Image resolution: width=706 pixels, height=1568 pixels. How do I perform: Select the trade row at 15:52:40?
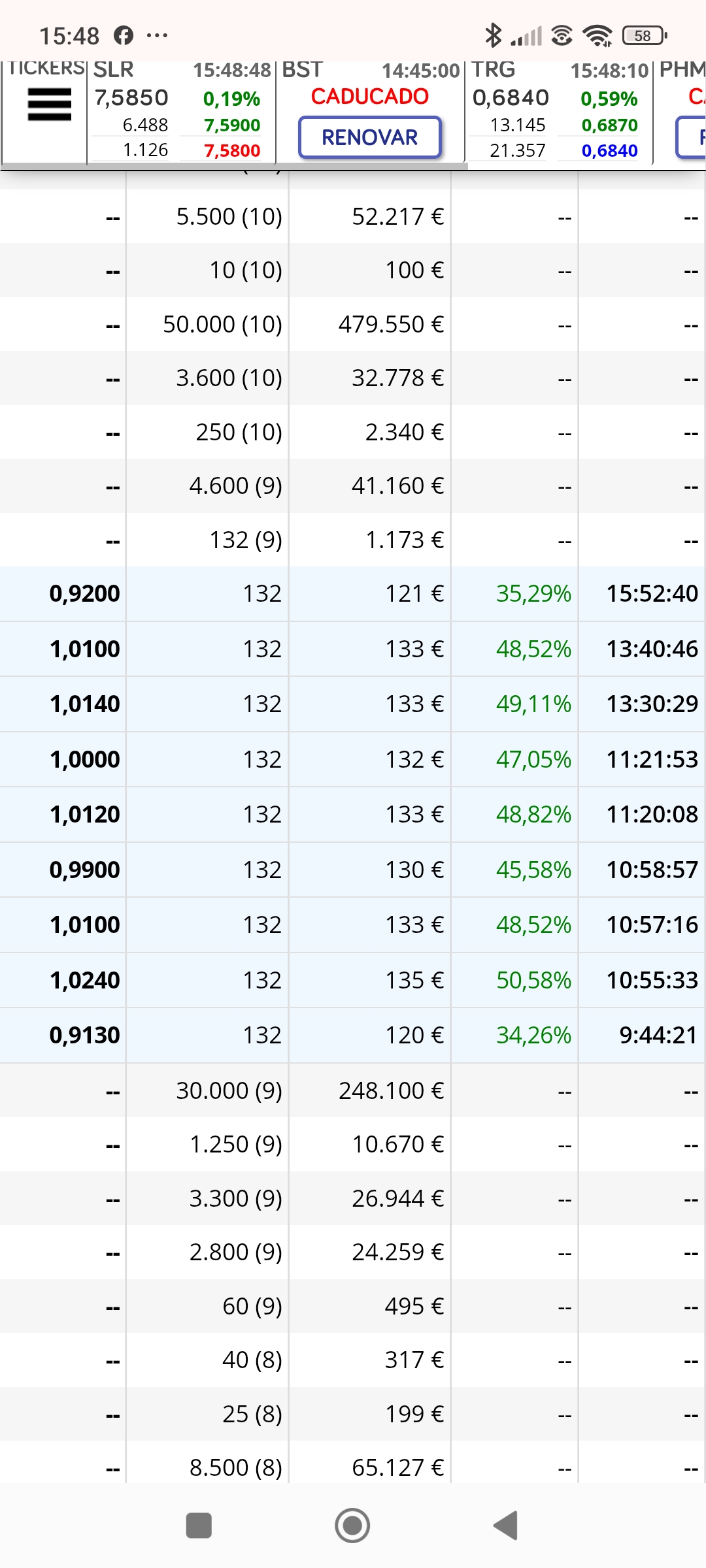353,594
